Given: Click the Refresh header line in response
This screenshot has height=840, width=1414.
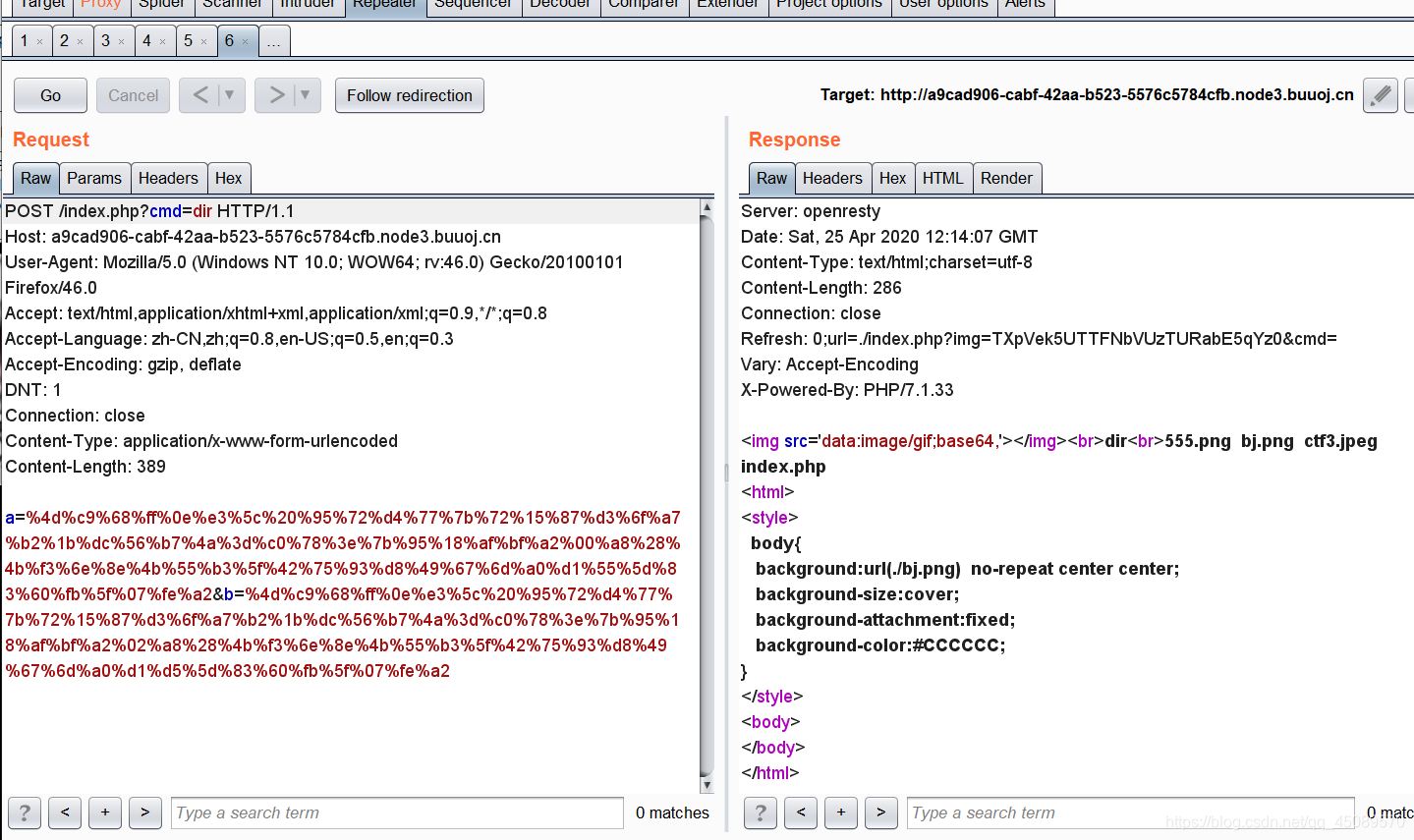Looking at the screenshot, I should [x=1039, y=339].
